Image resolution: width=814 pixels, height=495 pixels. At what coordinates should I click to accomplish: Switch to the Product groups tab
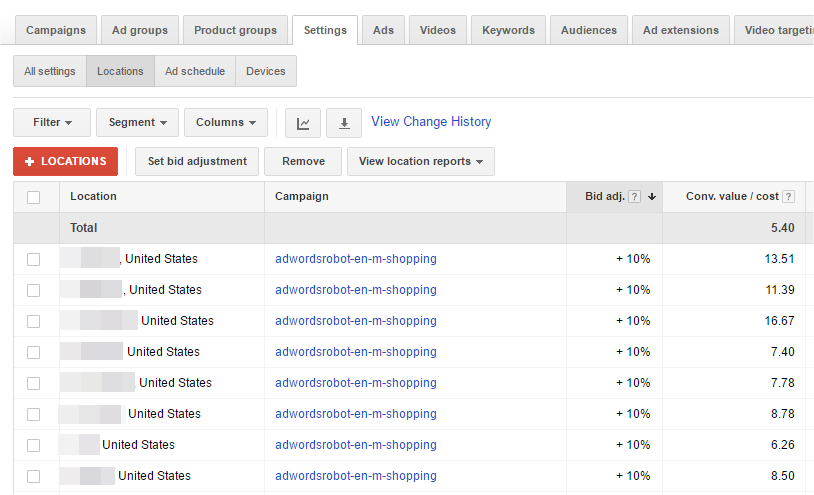pyautogui.click(x=236, y=30)
